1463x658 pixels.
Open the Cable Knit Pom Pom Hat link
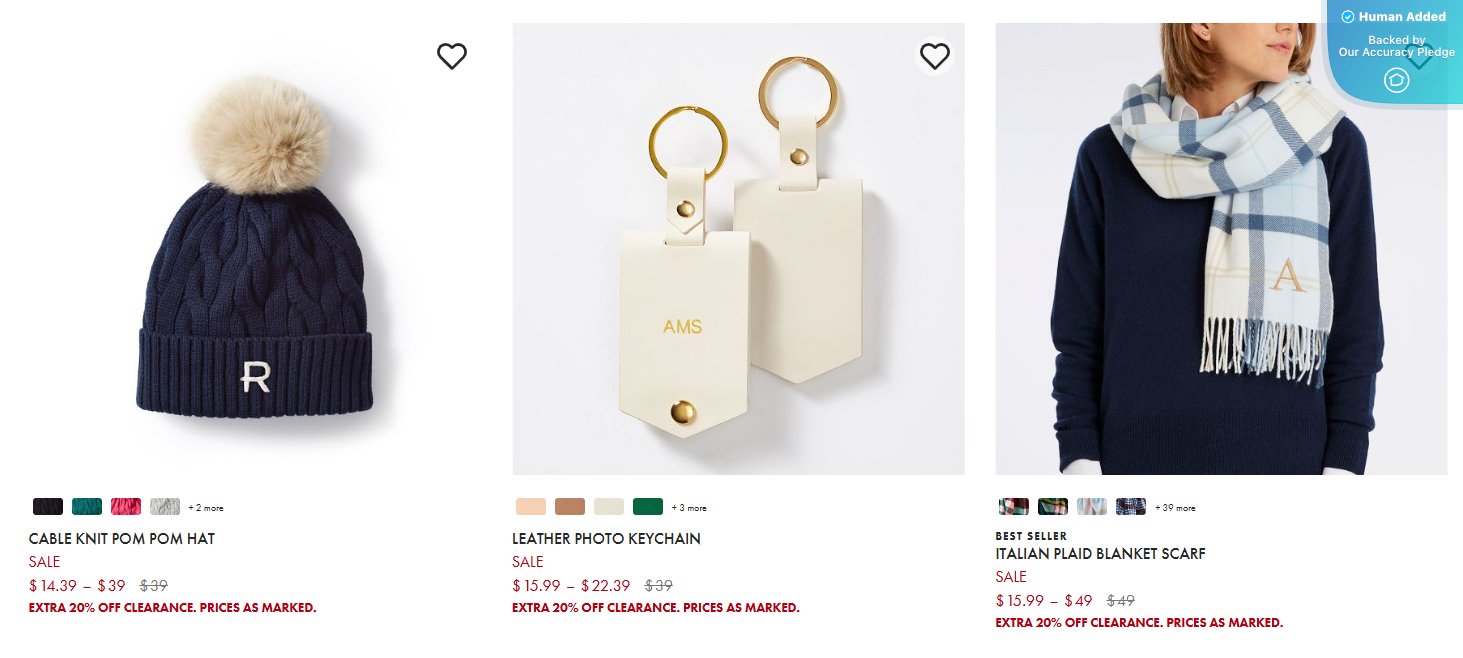coord(122,539)
